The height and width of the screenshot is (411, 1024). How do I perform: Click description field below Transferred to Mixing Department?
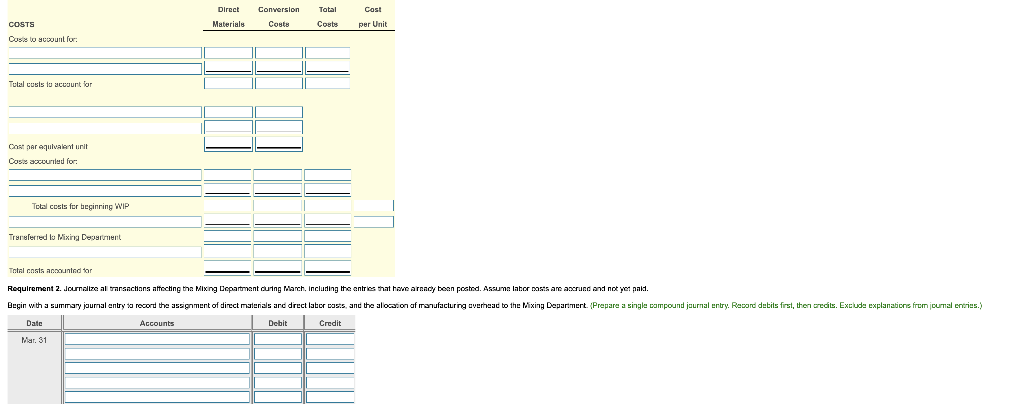[x=105, y=252]
